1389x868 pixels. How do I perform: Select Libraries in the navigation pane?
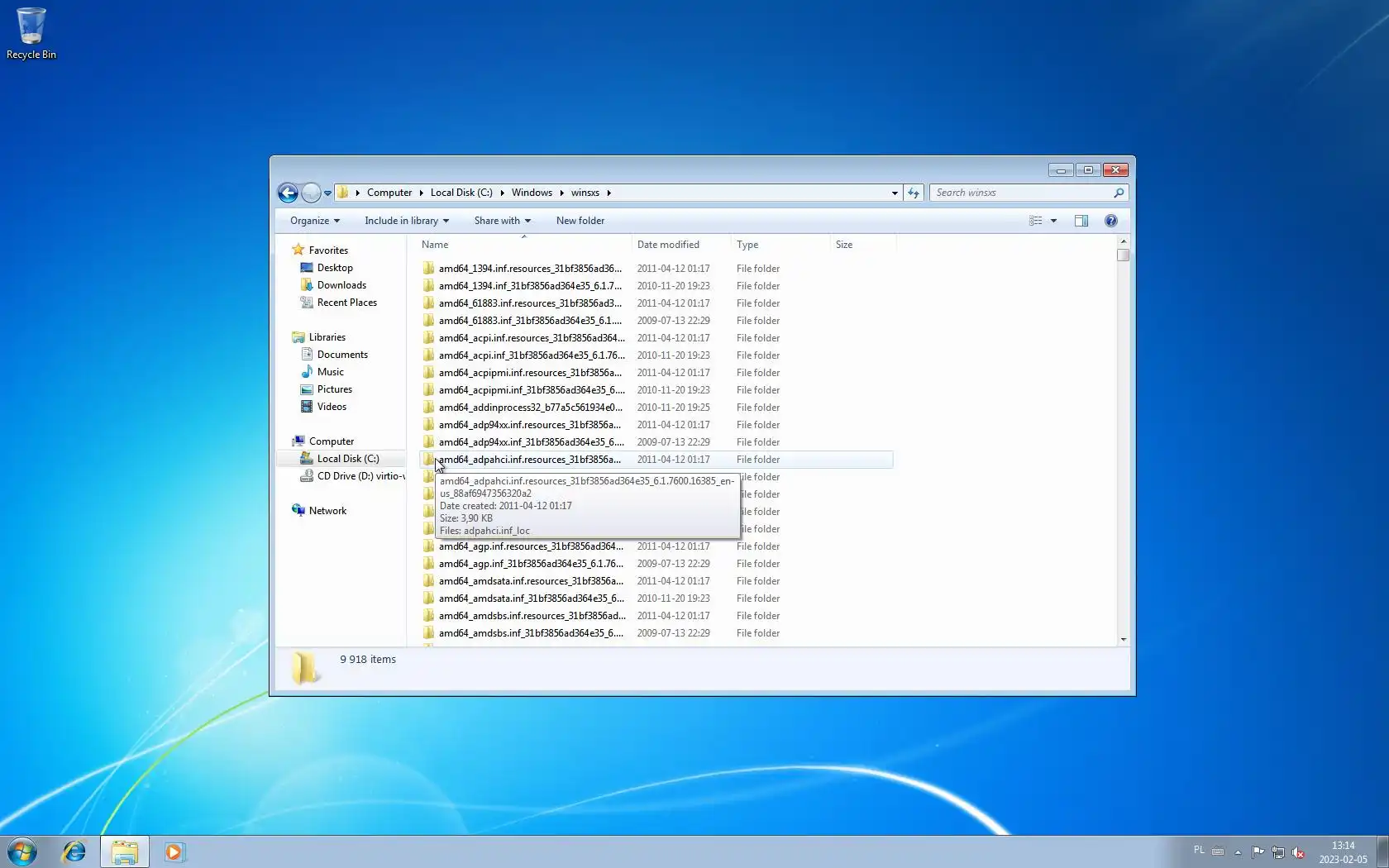[x=327, y=337]
